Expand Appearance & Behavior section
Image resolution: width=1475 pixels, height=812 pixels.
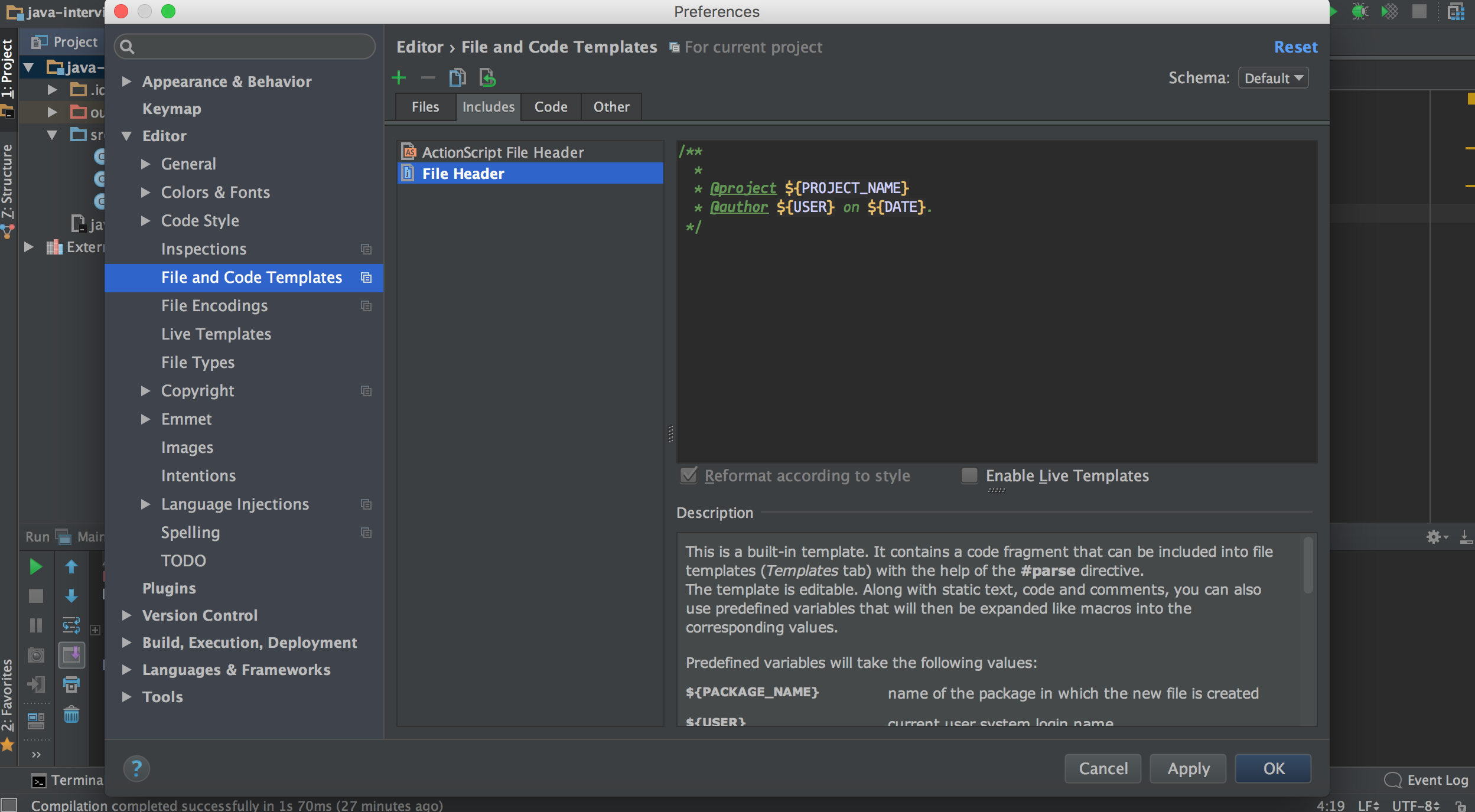coord(126,81)
